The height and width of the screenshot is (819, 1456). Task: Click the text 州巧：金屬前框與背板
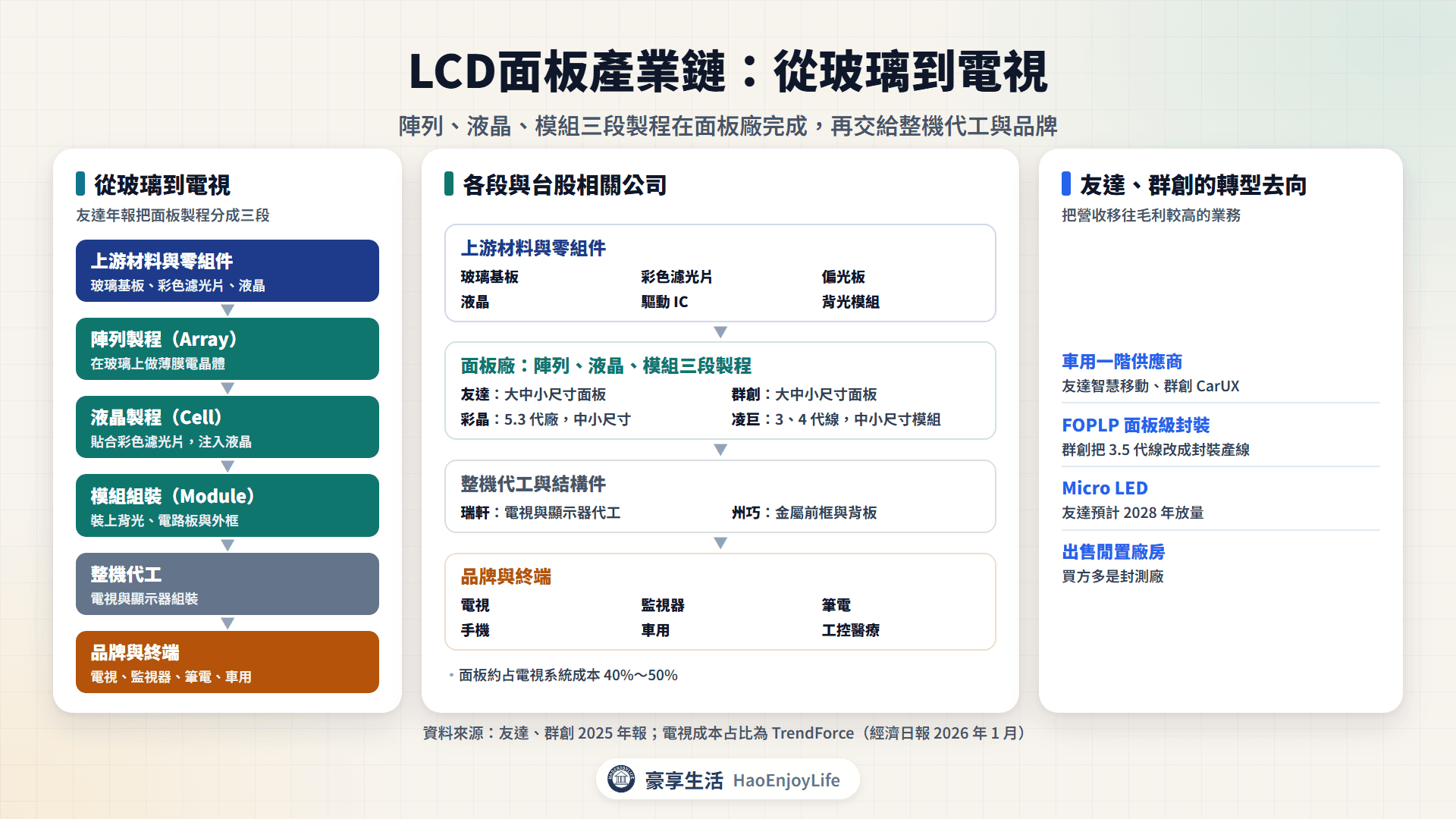point(804,513)
